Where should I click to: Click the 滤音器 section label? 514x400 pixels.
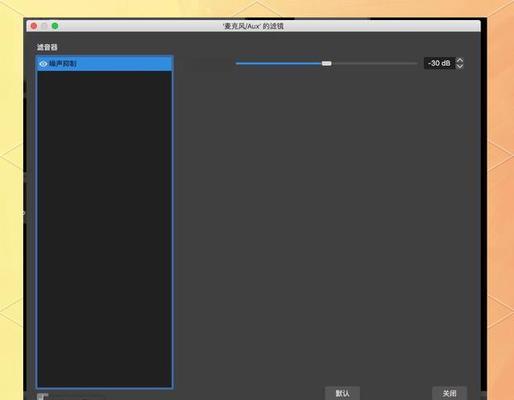click(x=47, y=47)
